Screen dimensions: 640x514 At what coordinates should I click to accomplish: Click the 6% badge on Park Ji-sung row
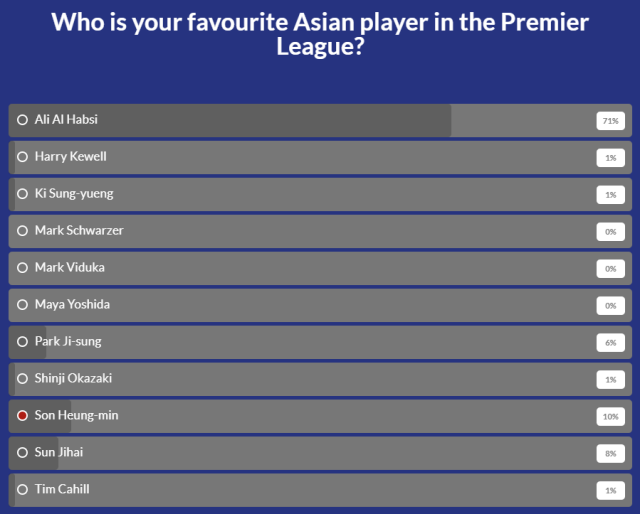pyautogui.click(x=610, y=342)
